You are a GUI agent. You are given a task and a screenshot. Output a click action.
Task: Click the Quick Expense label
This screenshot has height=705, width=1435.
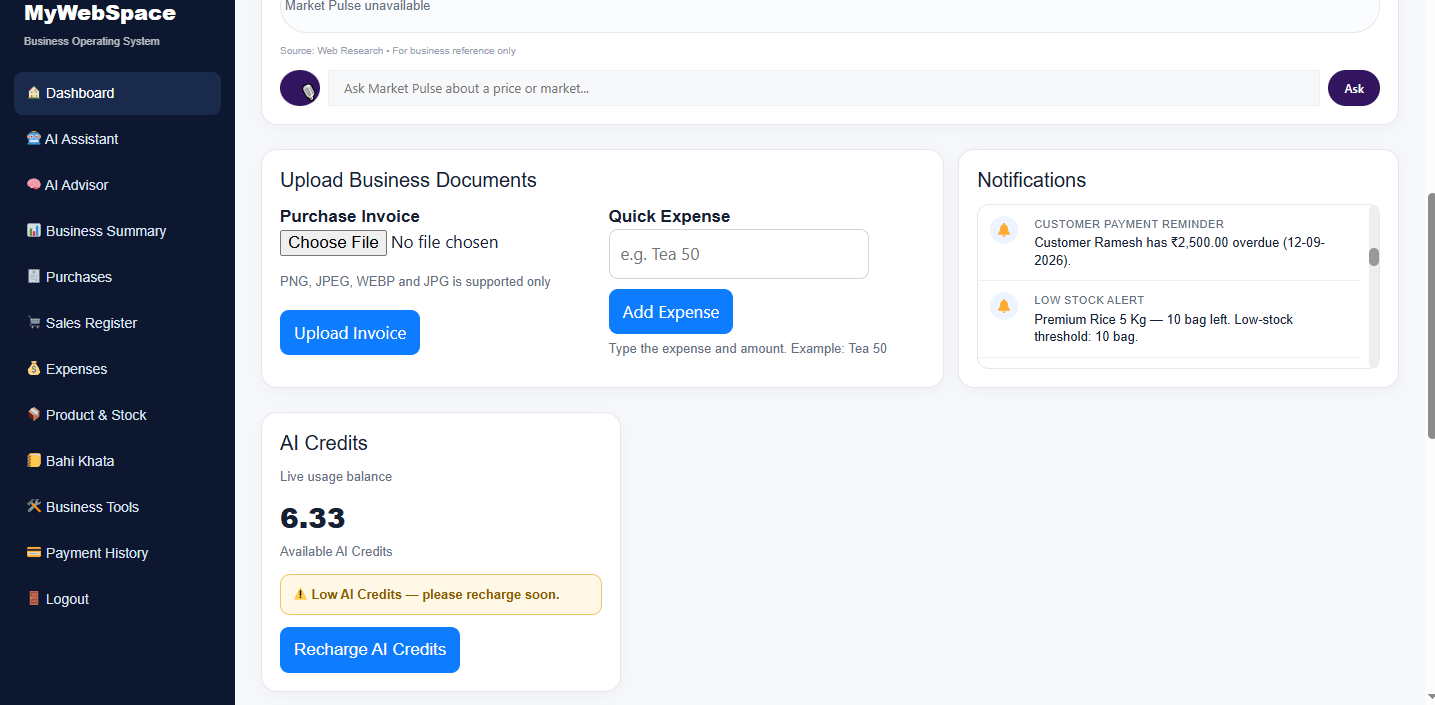670,216
